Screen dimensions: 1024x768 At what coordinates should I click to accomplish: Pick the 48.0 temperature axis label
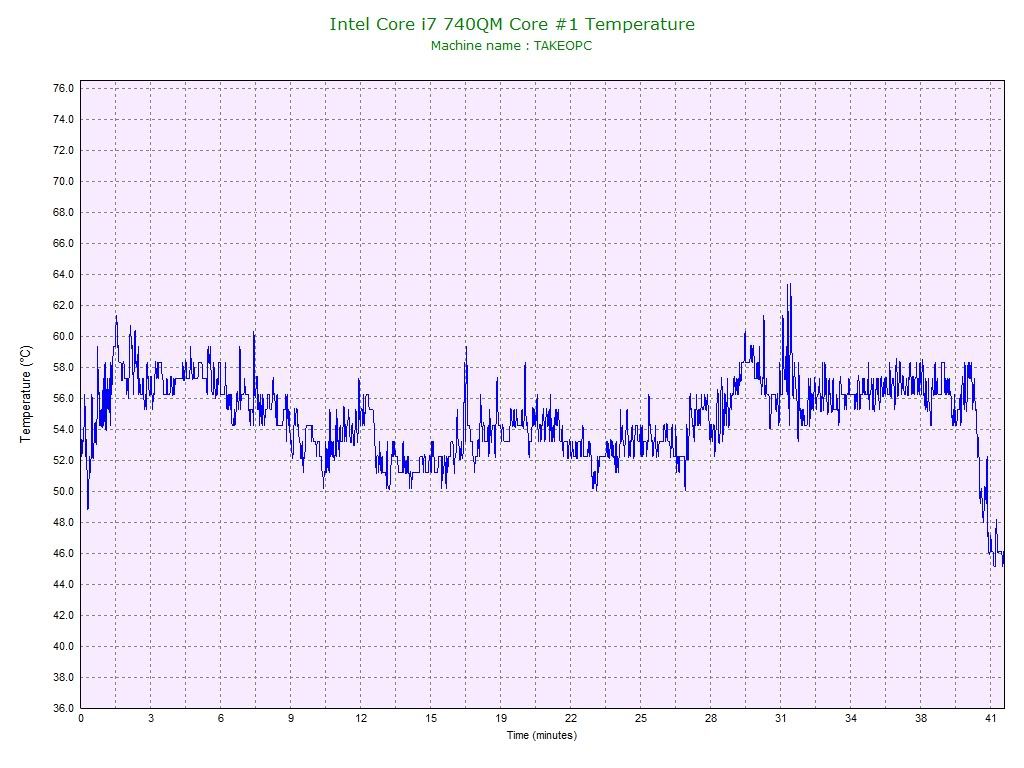pyautogui.click(x=63, y=522)
